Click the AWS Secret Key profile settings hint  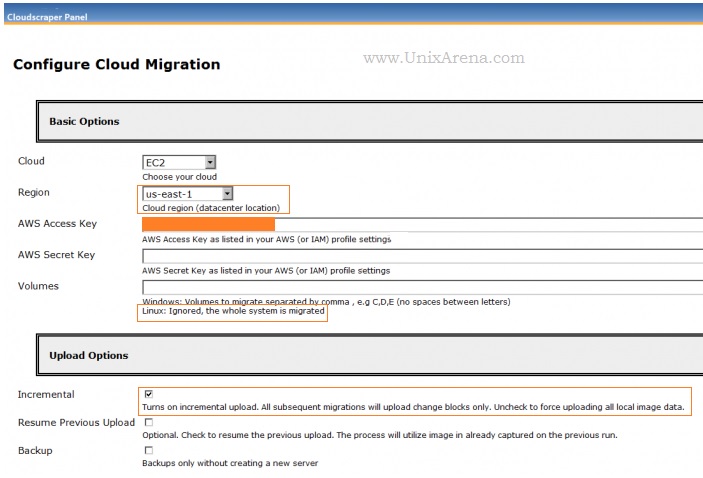266,271
